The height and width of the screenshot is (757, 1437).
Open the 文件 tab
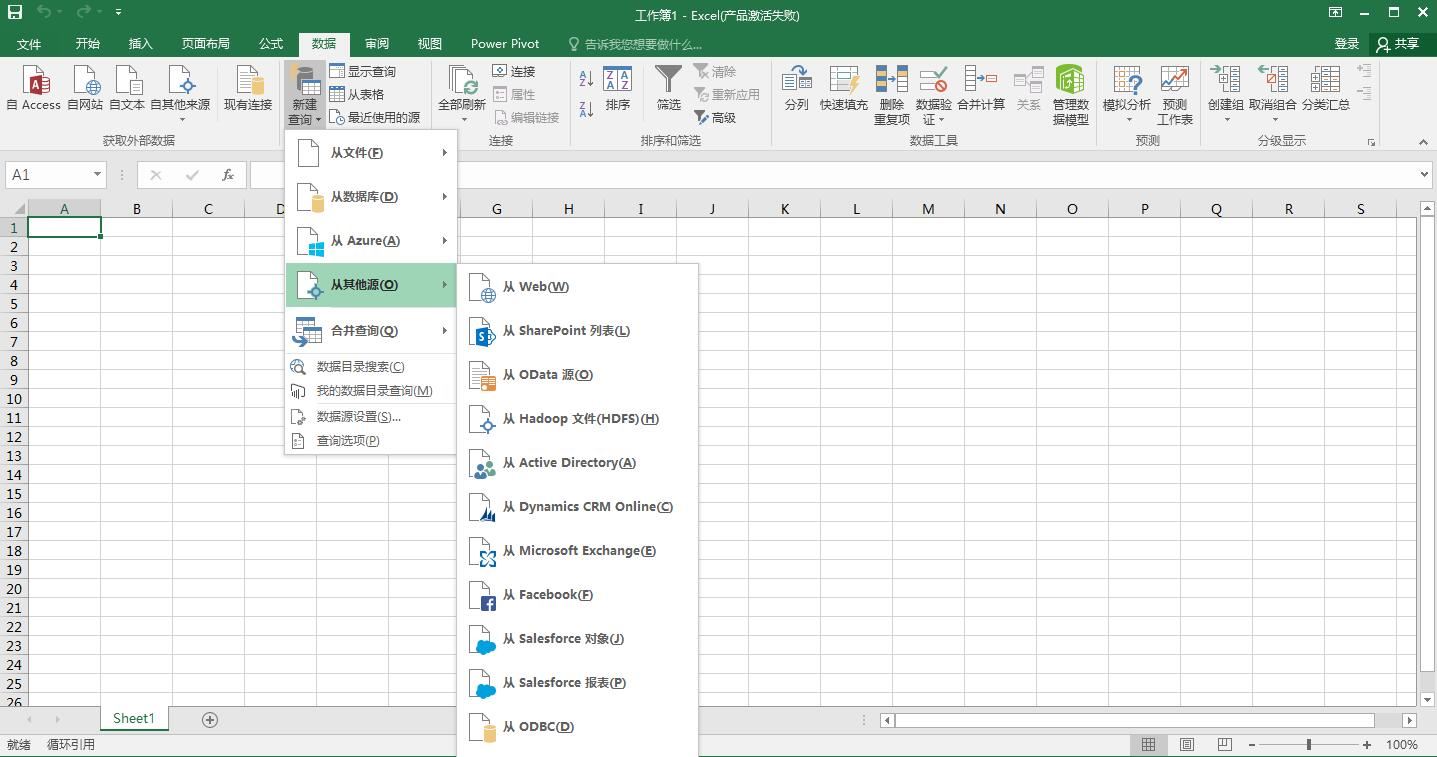click(29, 44)
